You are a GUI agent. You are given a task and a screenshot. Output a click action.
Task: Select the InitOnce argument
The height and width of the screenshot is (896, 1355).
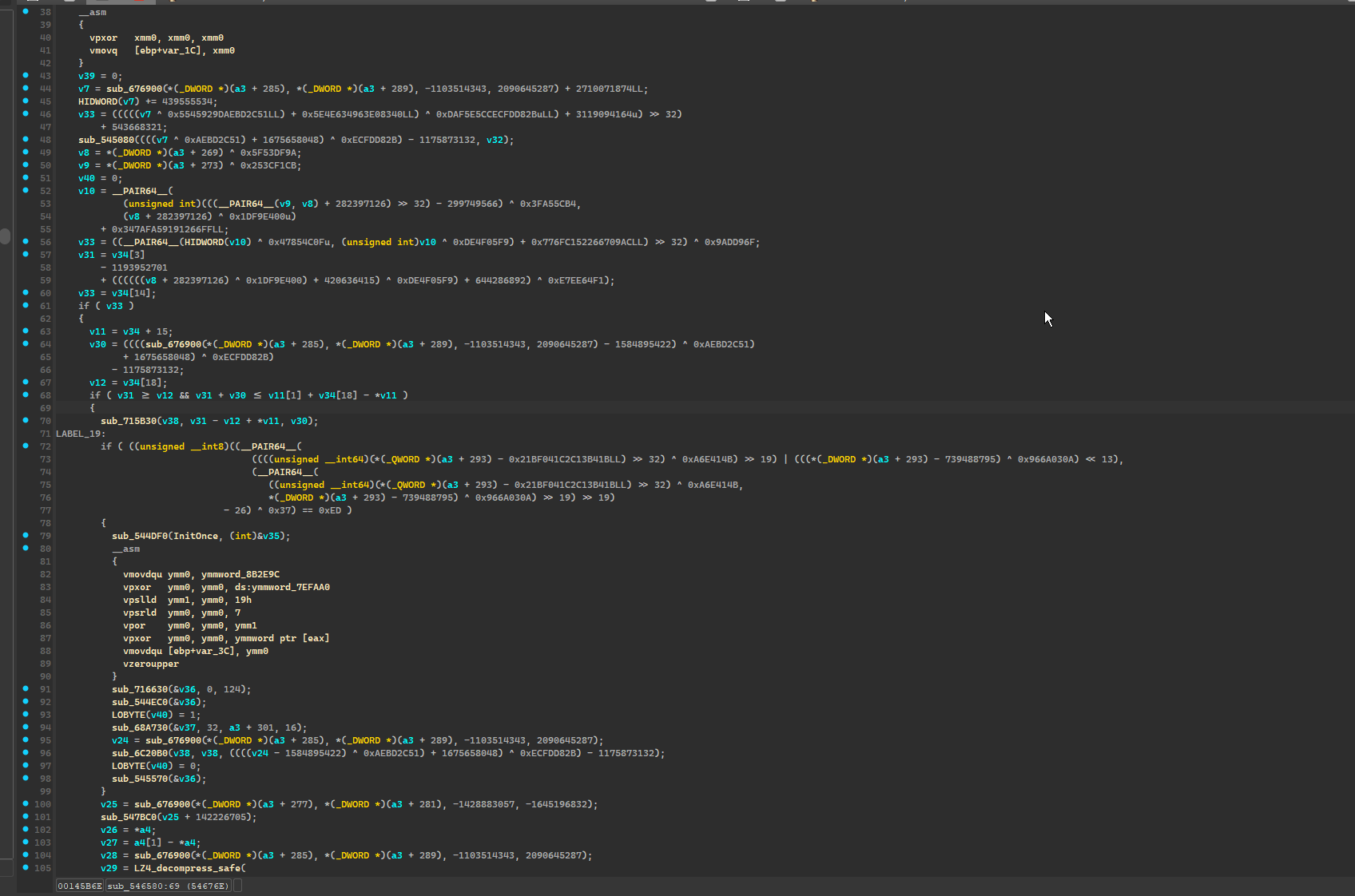196,536
